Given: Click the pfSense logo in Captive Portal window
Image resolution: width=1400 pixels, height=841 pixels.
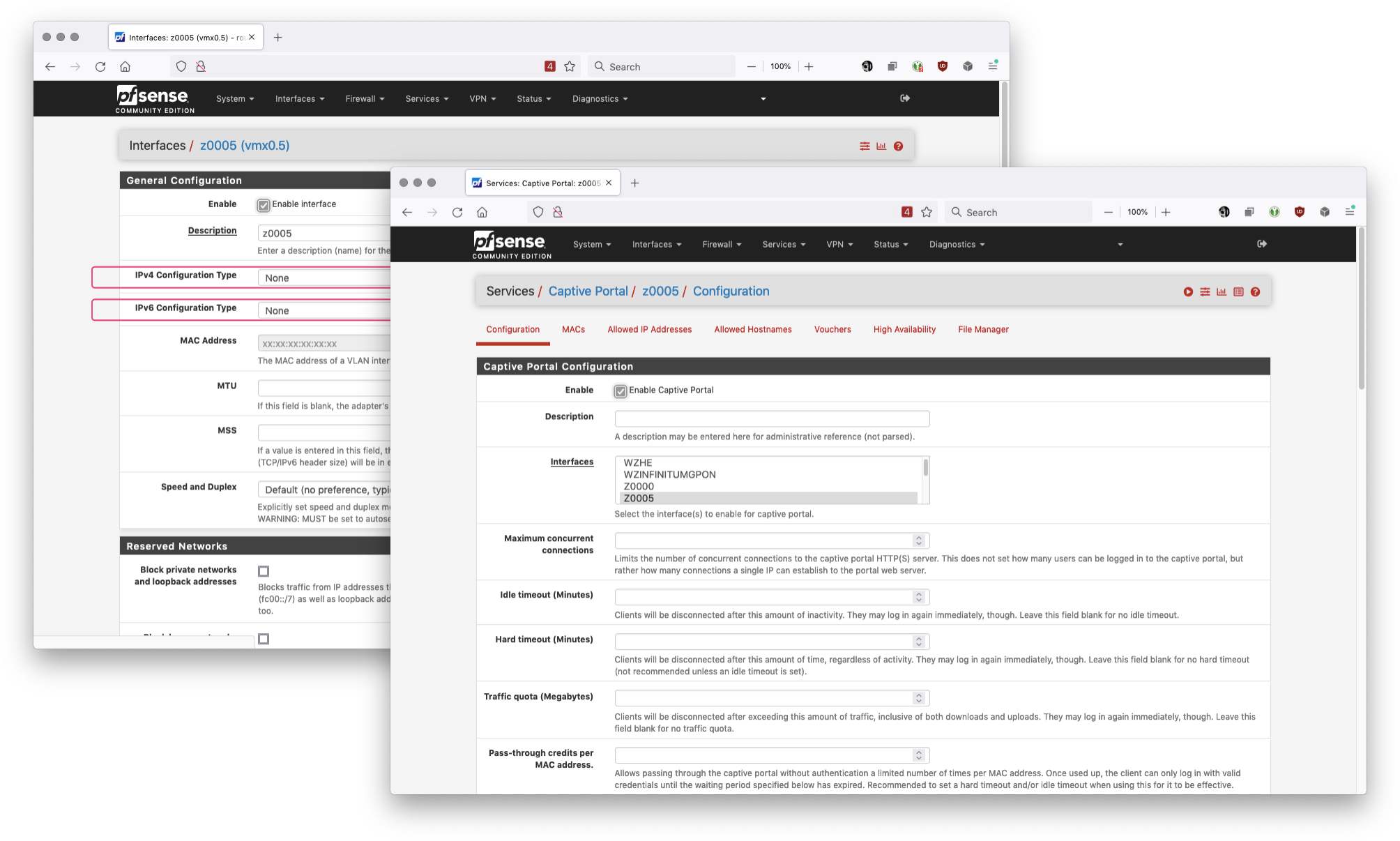Looking at the screenshot, I should pyautogui.click(x=511, y=244).
